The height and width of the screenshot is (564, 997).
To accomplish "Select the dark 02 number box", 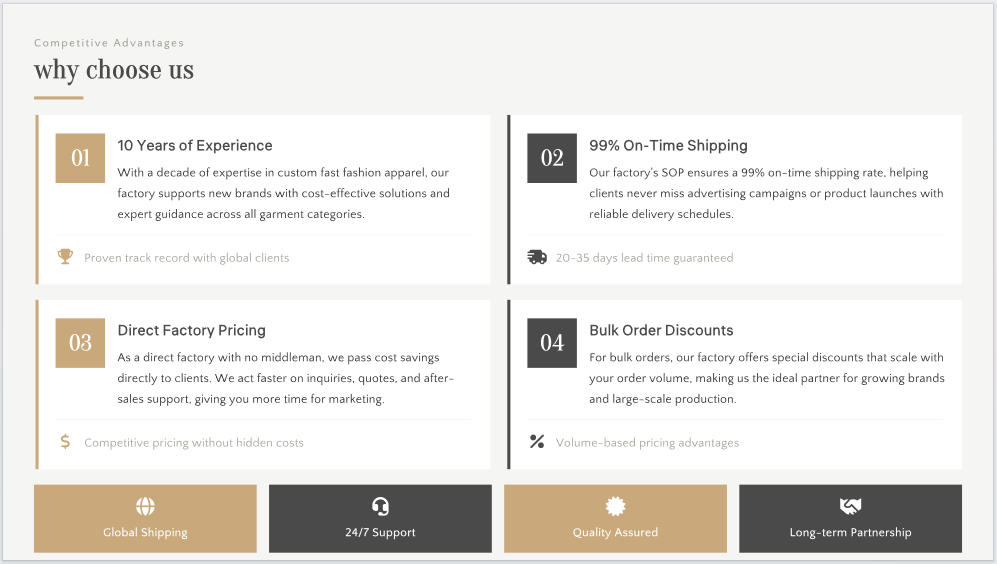I will [552, 158].
